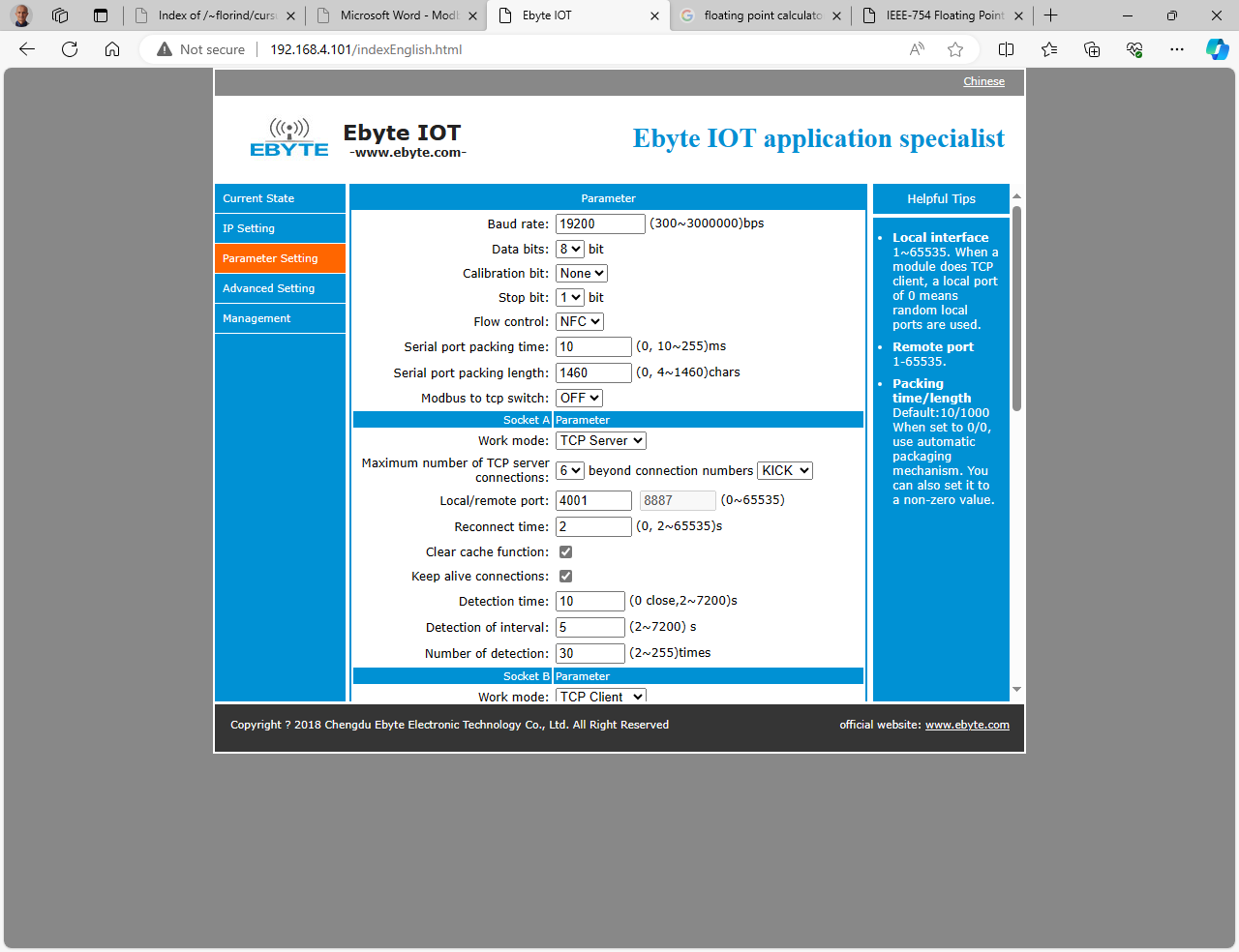Click the Baud rate input field
The width and height of the screenshot is (1239, 952).
click(x=600, y=223)
